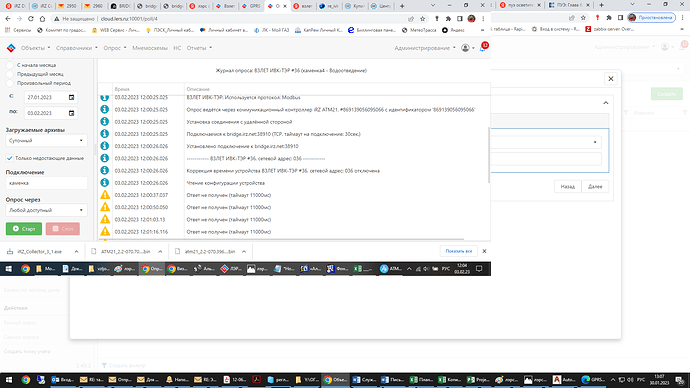Open options arrow for ATM21_2.2-070.70 bin download
The image size is (690, 388).
pyautogui.click(x=160, y=252)
